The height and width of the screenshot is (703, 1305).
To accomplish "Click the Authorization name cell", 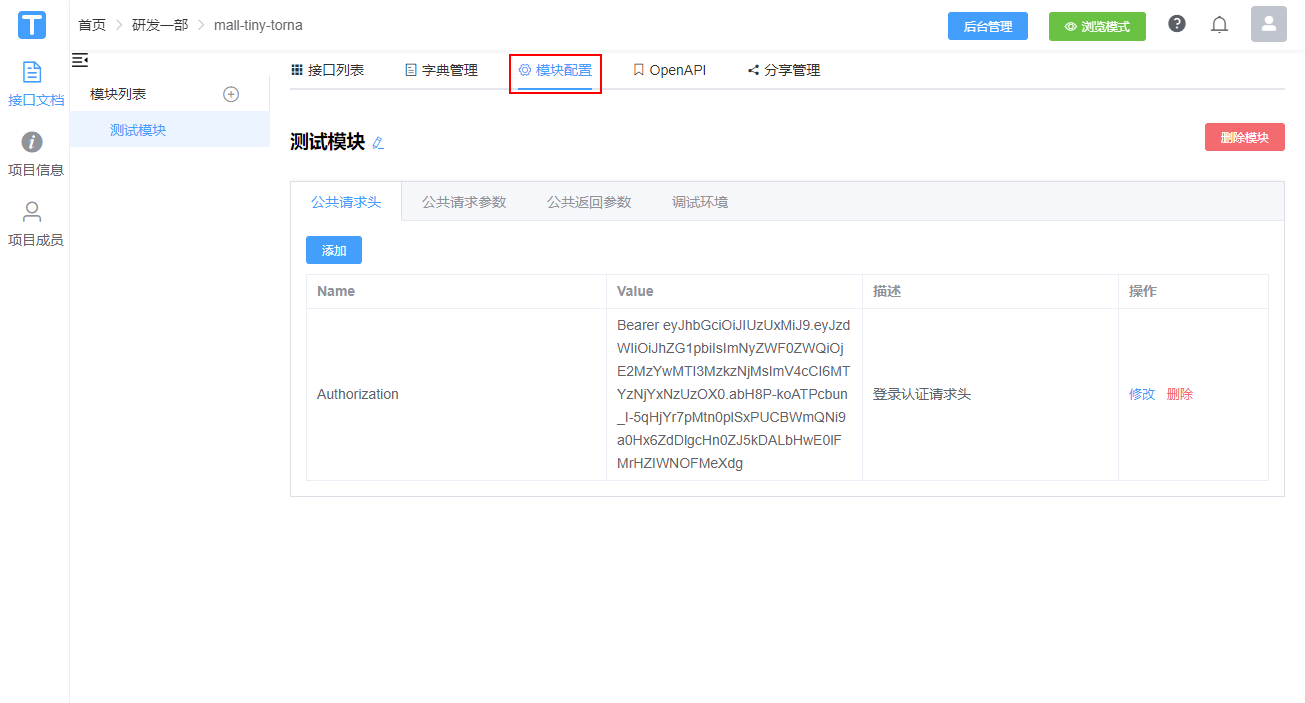I will coord(456,394).
